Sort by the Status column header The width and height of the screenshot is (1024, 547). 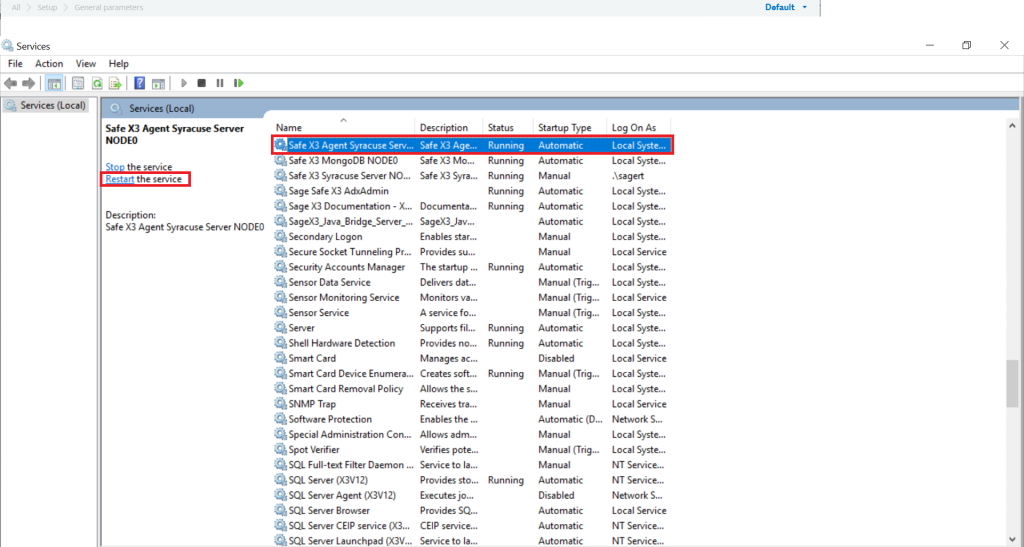click(507, 127)
